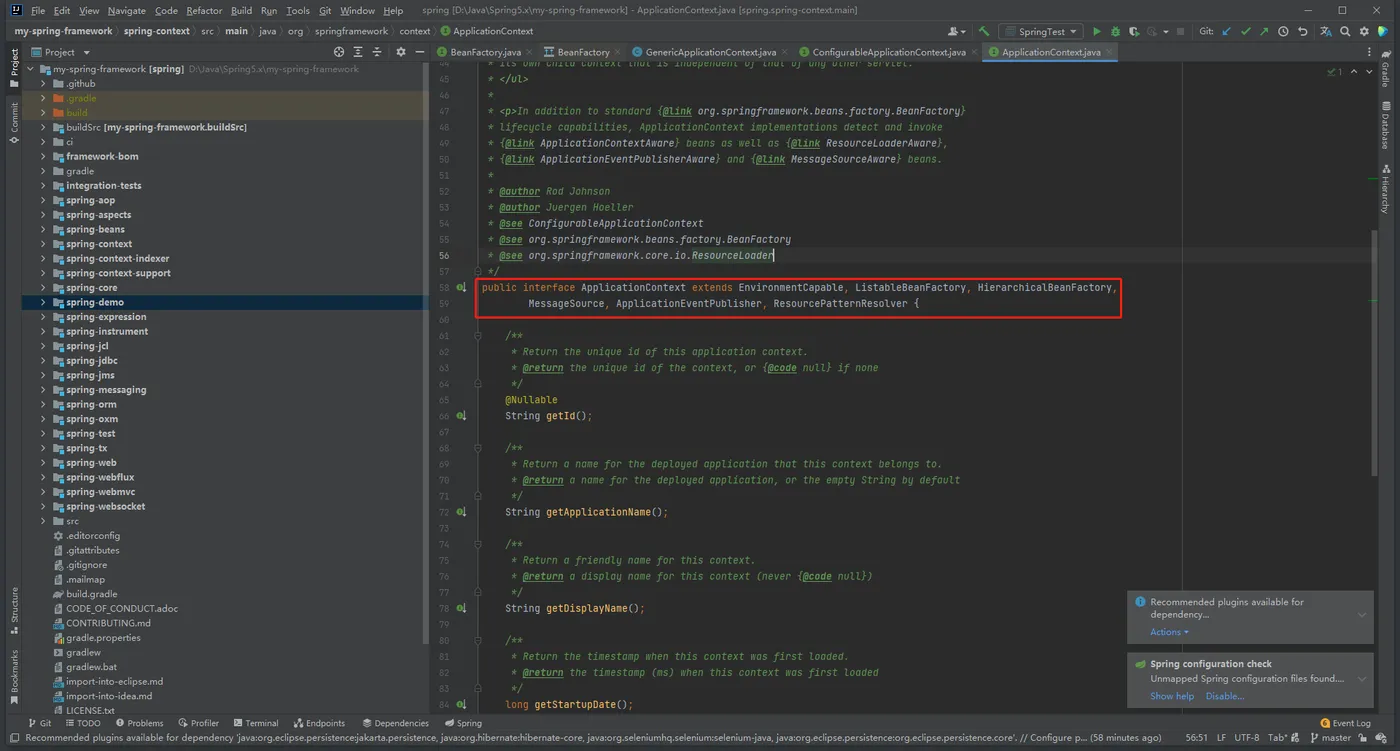The width and height of the screenshot is (1400, 751).
Task: Click the UTF-8 encoding status entry
Action: 1247,738
